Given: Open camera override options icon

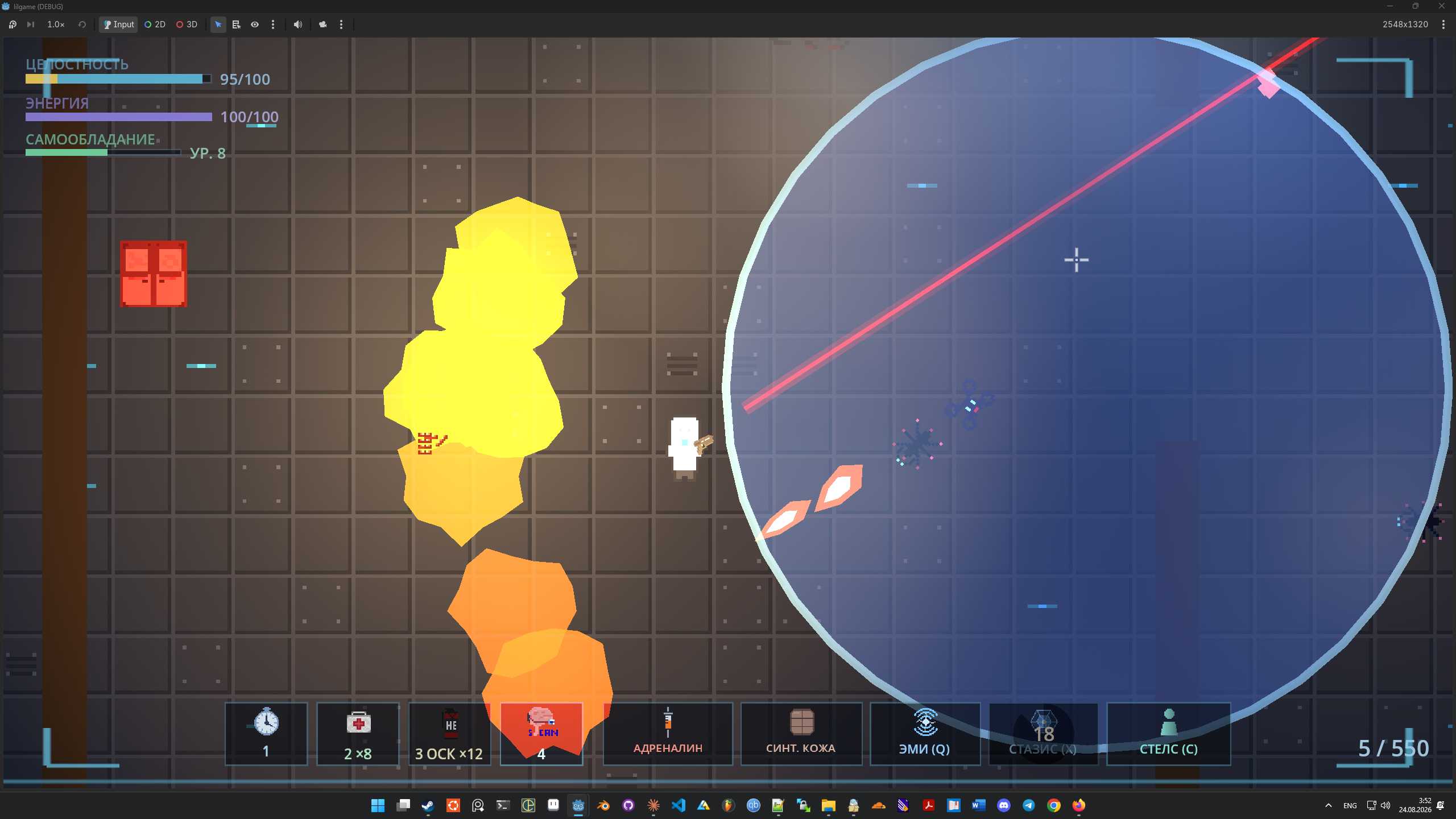Looking at the screenshot, I should click(322, 24).
